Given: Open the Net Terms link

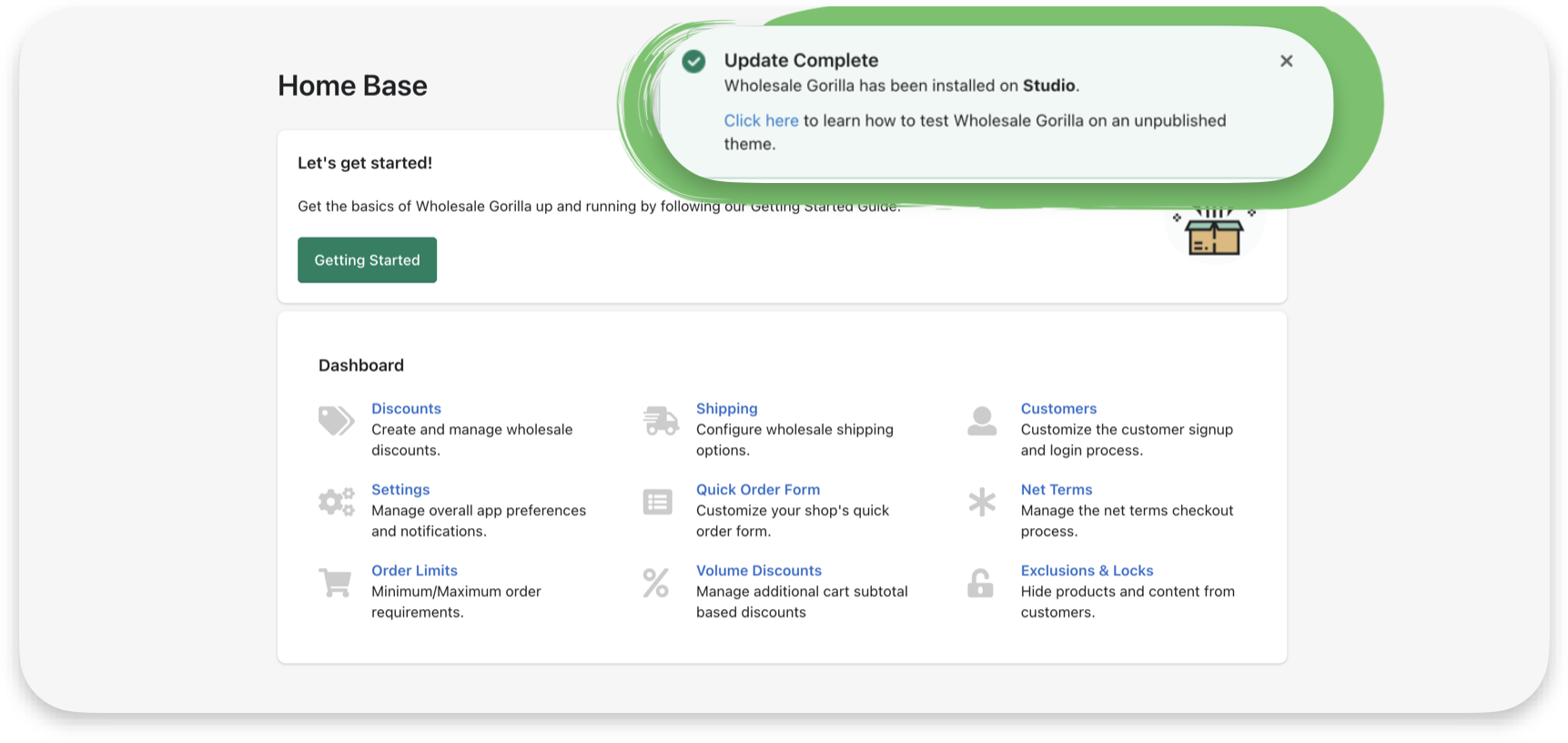Looking at the screenshot, I should point(1057,490).
